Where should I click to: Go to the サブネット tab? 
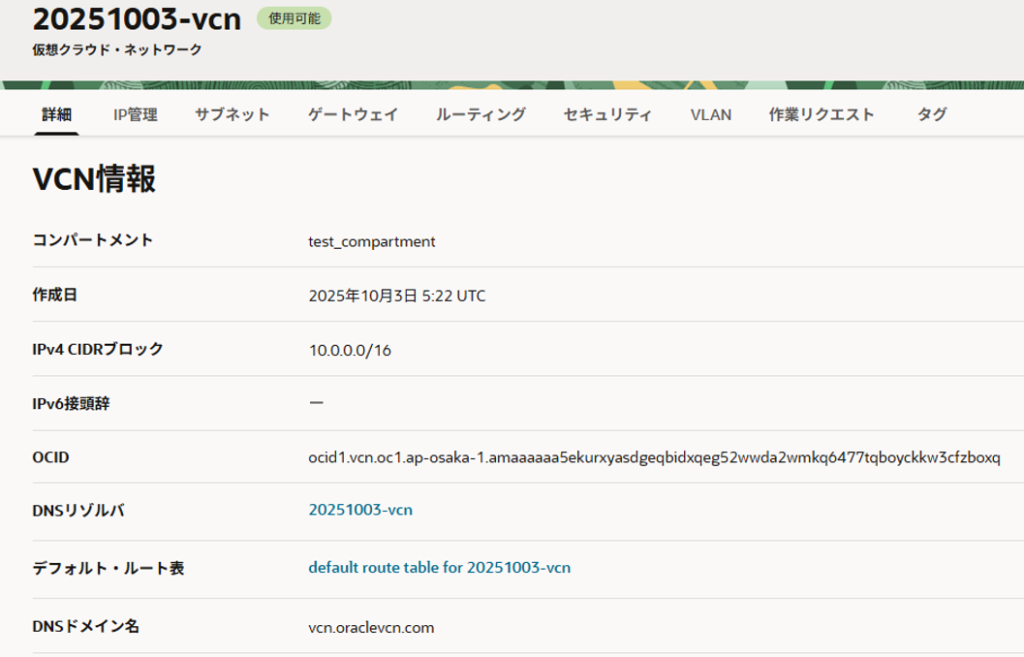pos(232,115)
